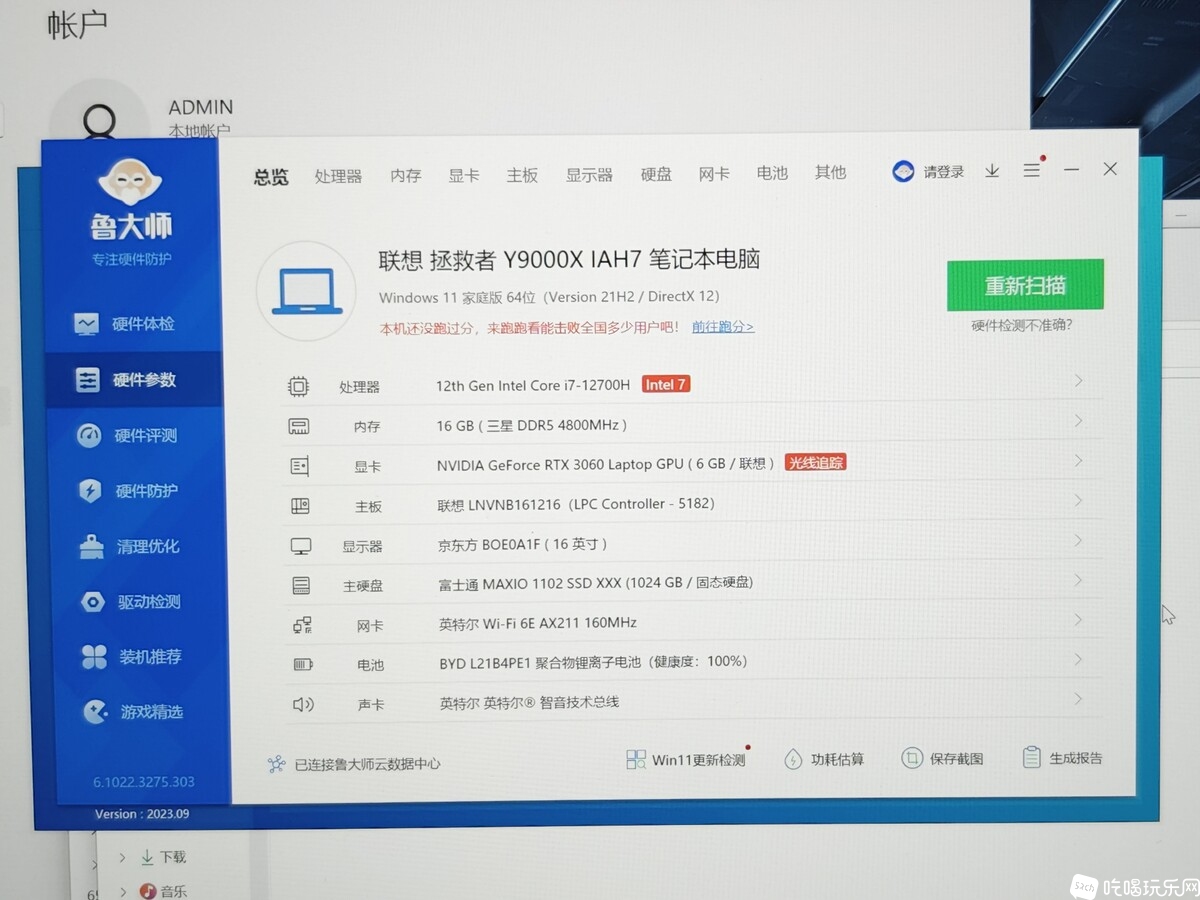Screen dimensions: 1200x900
Task: Open Win11更新检测 tool
Action: point(687,759)
